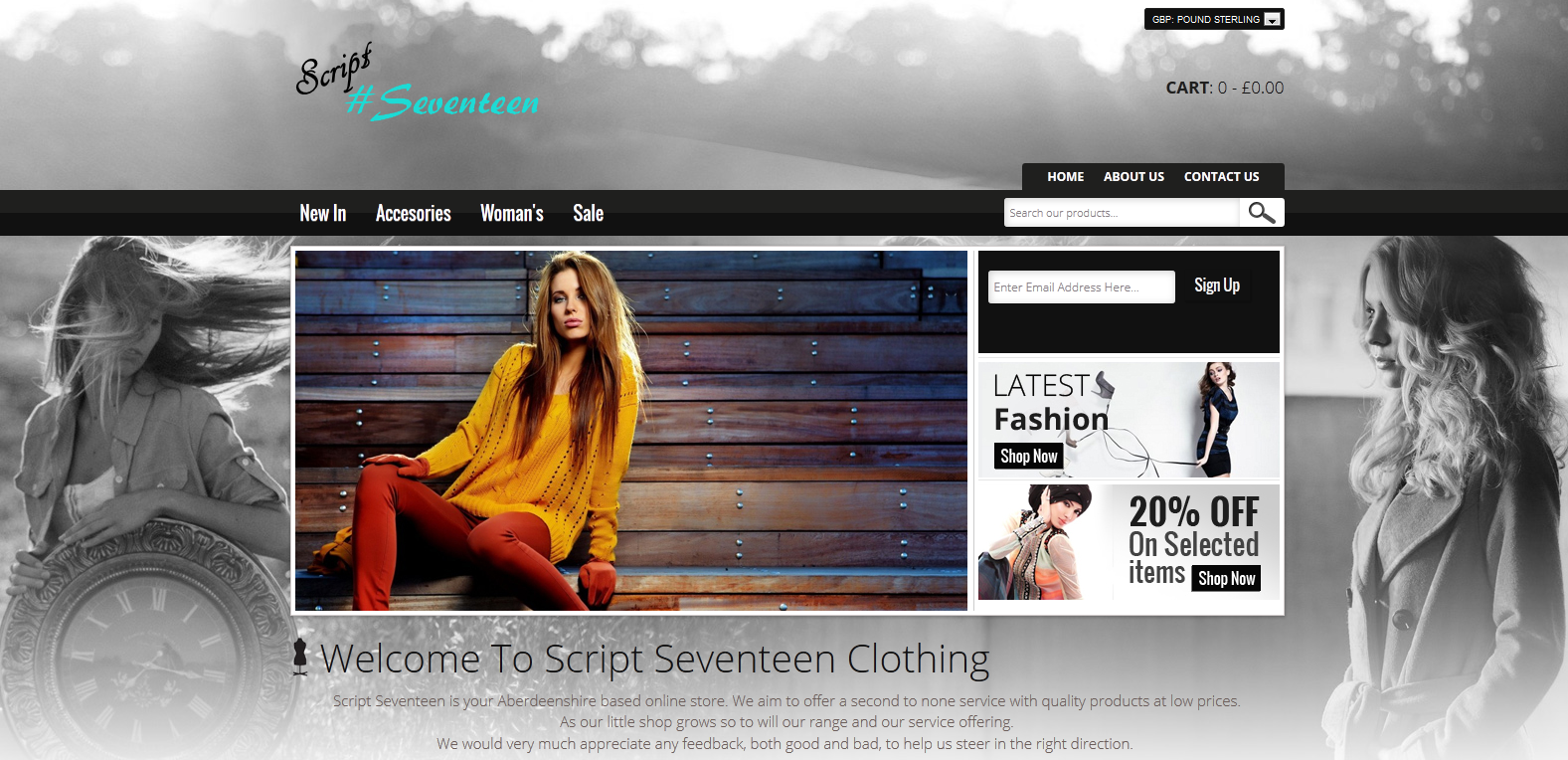Image resolution: width=1568 pixels, height=760 pixels.
Task: Select GBP: Pound Sterling currency selector
Action: [x=1205, y=20]
